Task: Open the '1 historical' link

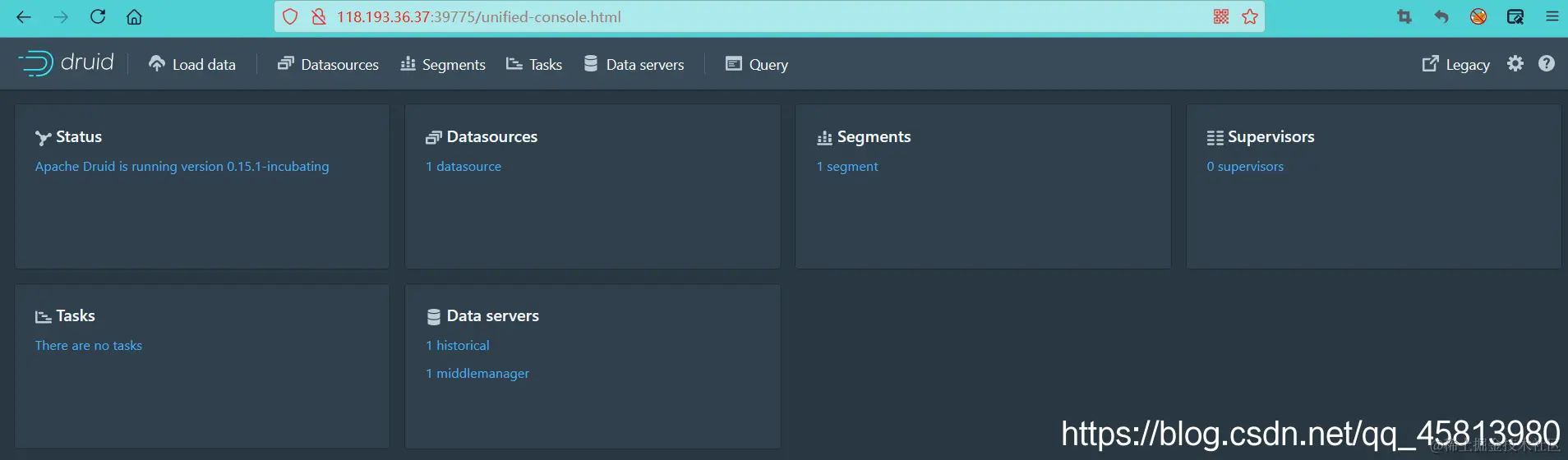Action: click(458, 345)
